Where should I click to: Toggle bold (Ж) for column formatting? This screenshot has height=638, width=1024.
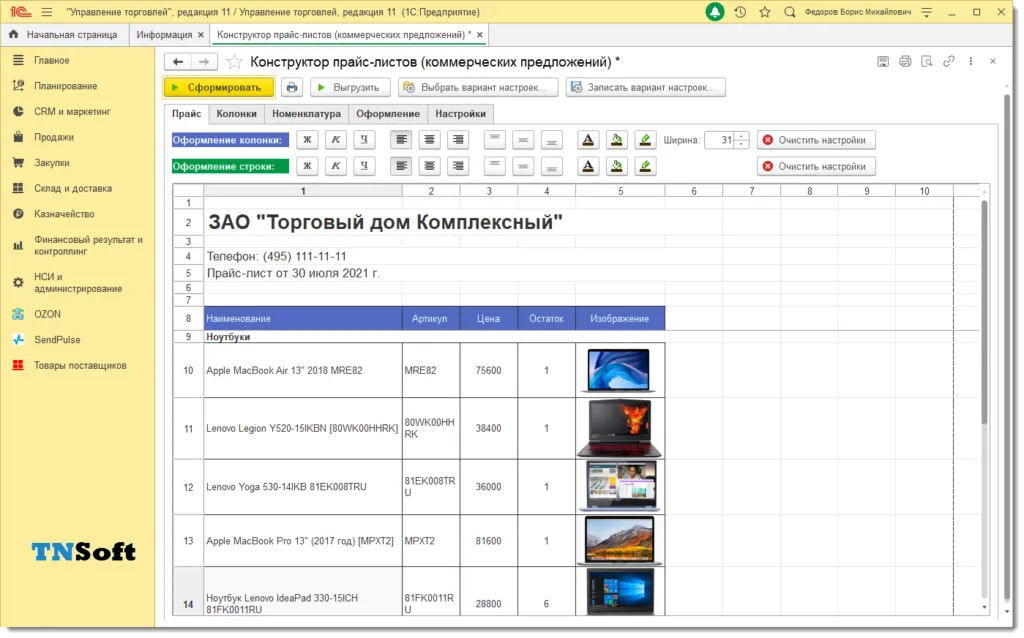(307, 140)
